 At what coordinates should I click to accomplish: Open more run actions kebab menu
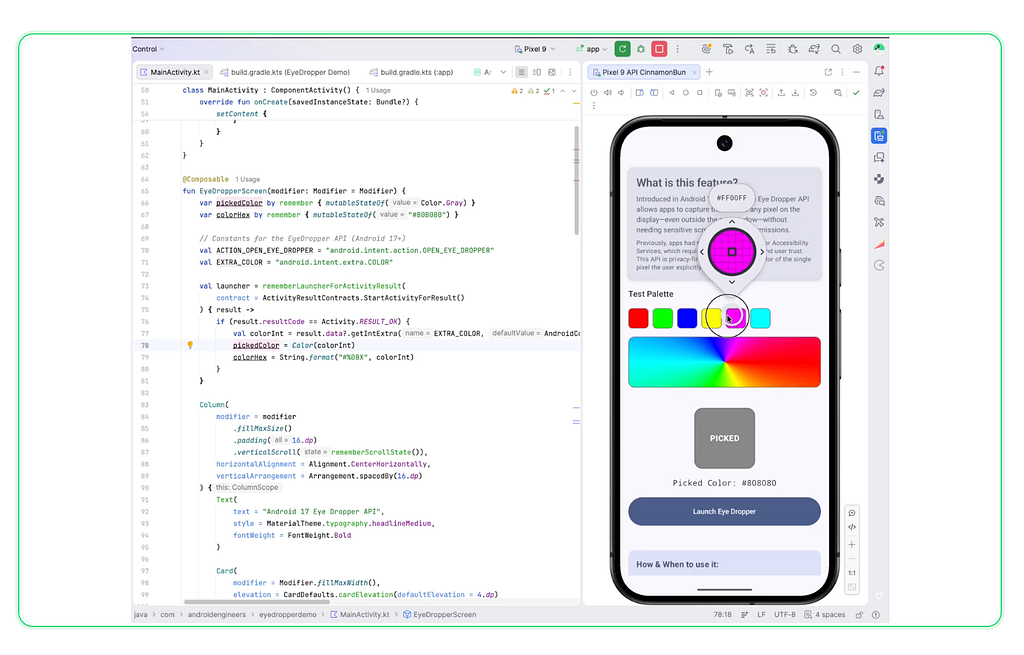coord(677,49)
